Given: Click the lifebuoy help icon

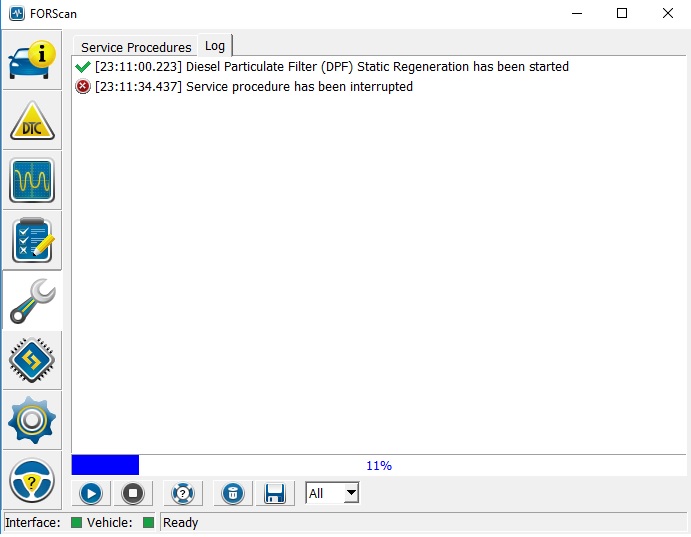Looking at the screenshot, I should tap(183, 493).
